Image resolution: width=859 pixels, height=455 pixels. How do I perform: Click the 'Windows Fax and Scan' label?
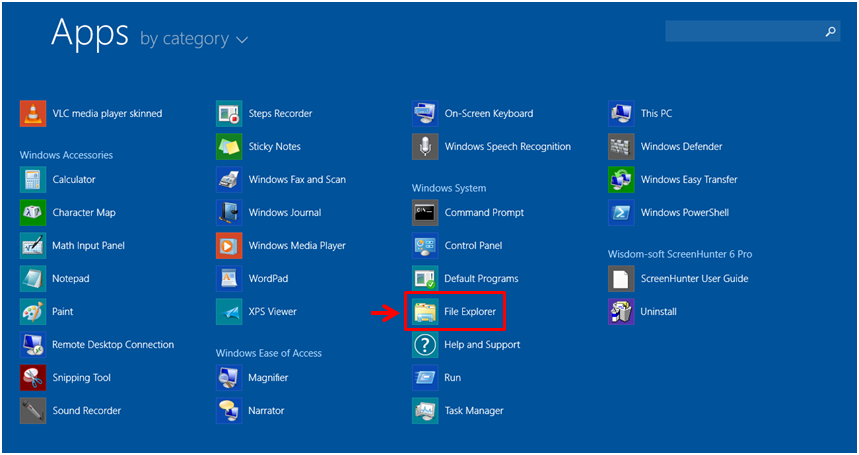(x=297, y=180)
